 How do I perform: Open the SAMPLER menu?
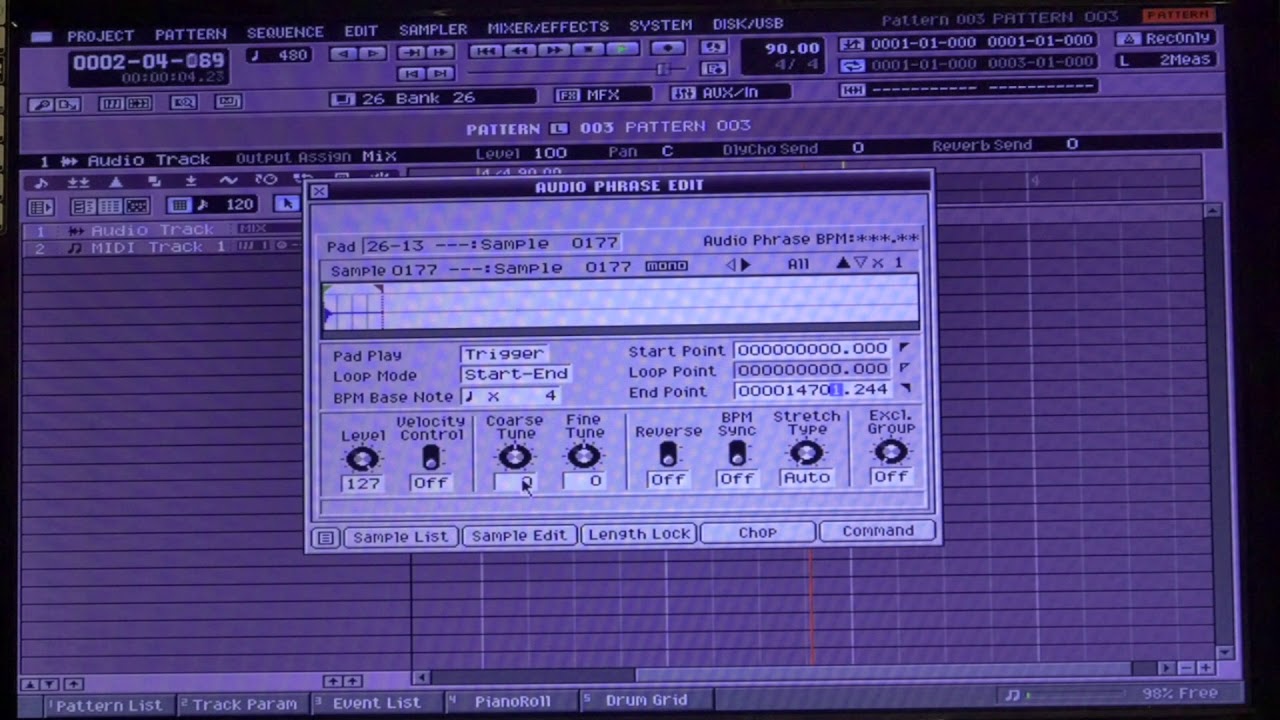[433, 29]
